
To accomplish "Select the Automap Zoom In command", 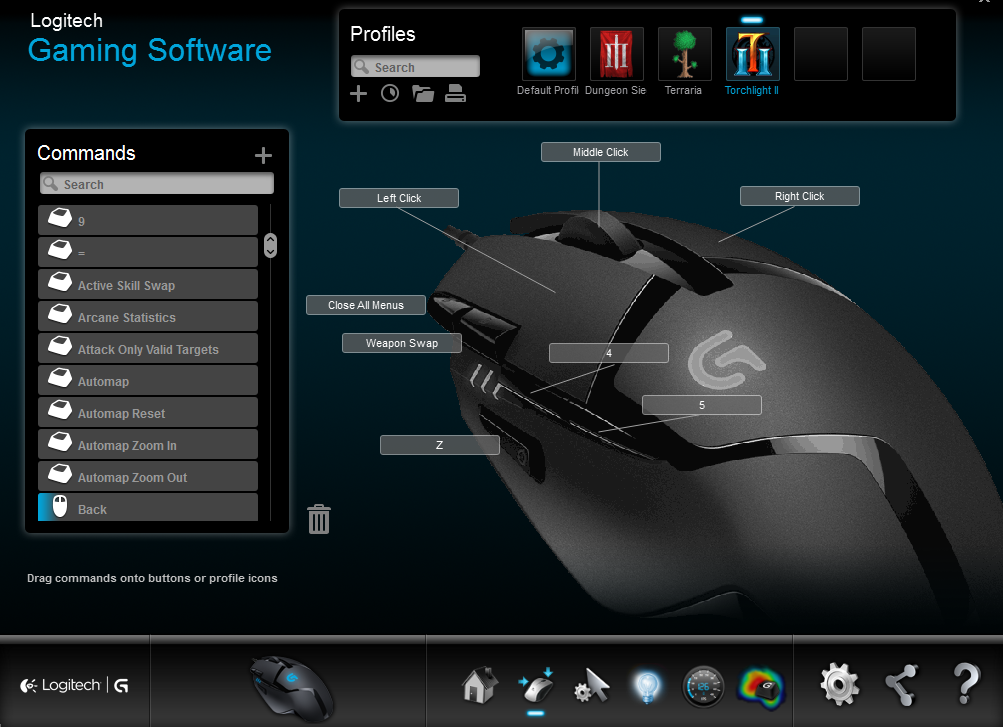I will tap(147, 445).
